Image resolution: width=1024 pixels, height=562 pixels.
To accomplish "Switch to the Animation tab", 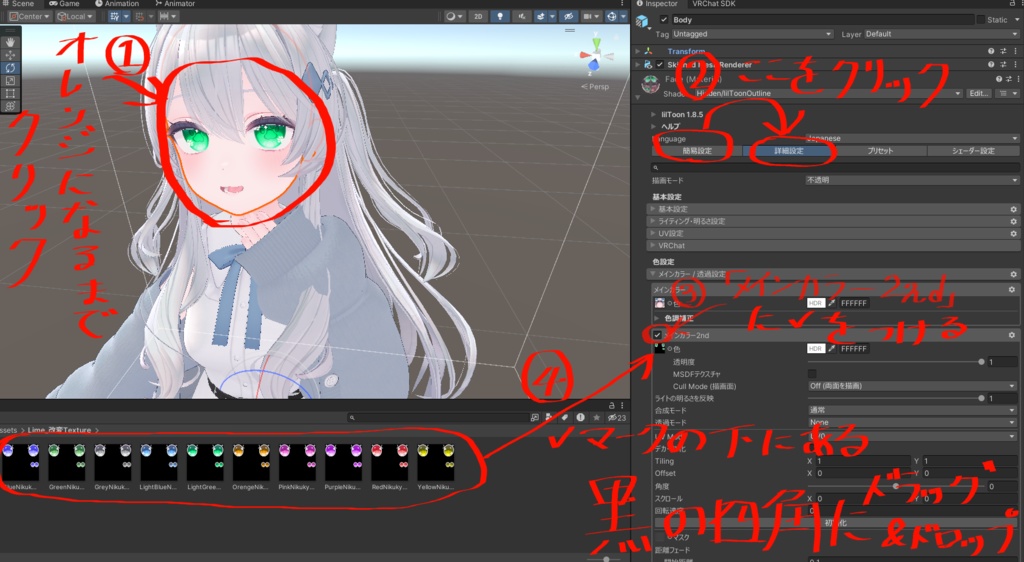I will [x=118, y=4].
